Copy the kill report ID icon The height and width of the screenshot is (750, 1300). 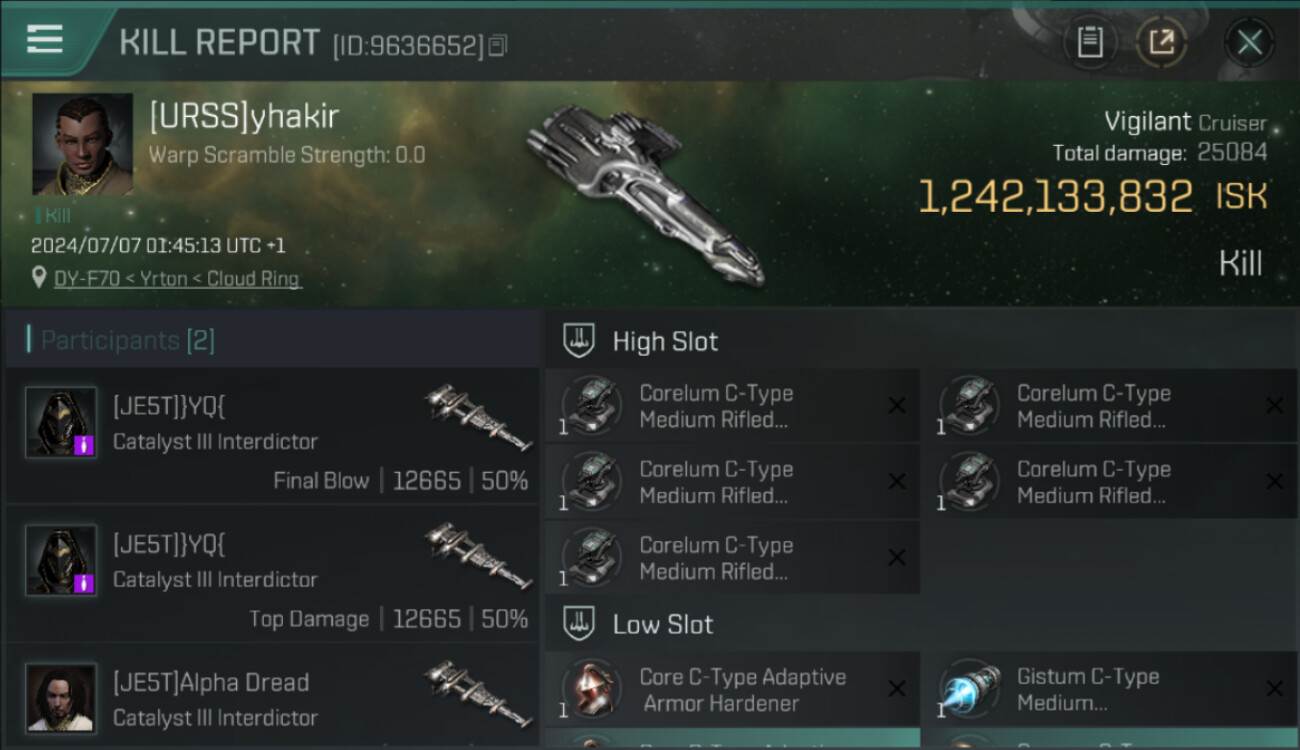coord(498,45)
